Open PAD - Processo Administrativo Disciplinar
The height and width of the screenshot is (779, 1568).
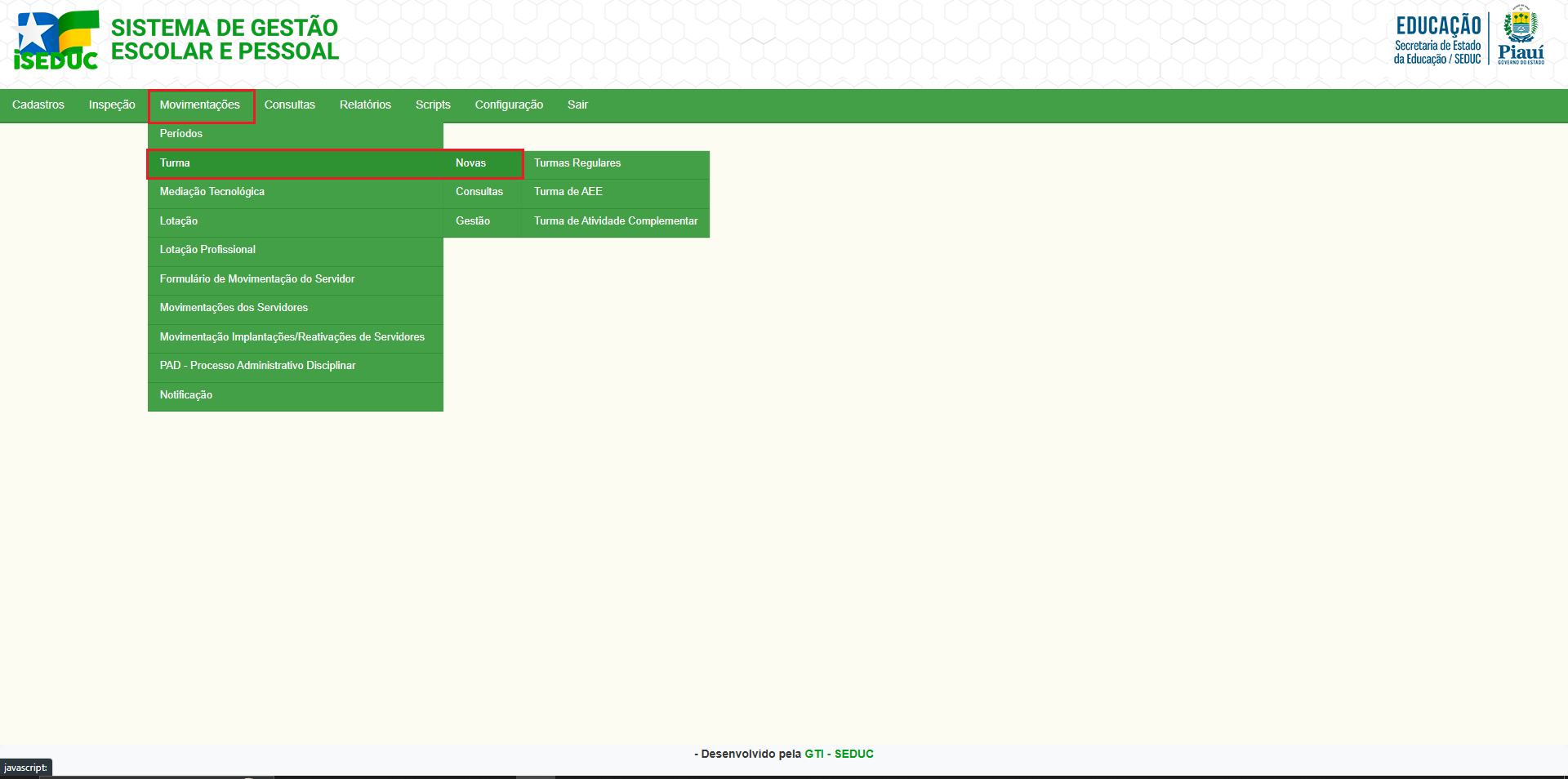coord(257,366)
